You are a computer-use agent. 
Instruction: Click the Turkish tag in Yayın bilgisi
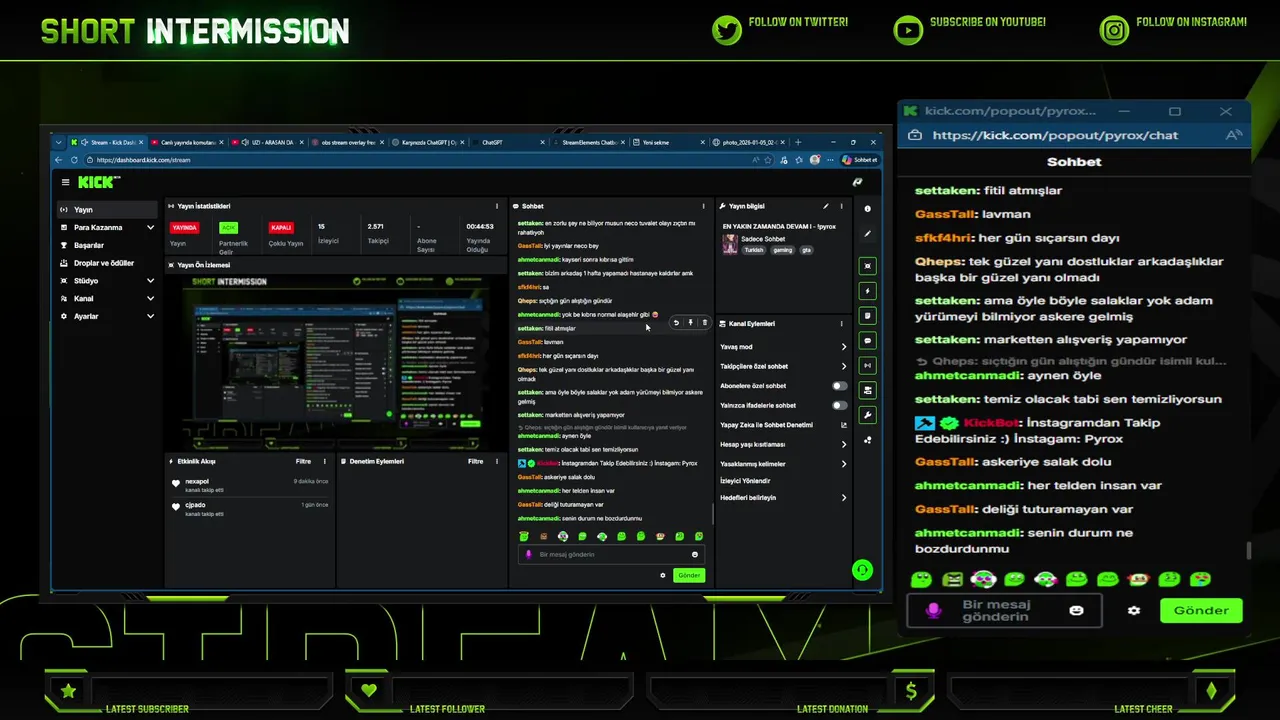coord(753,250)
